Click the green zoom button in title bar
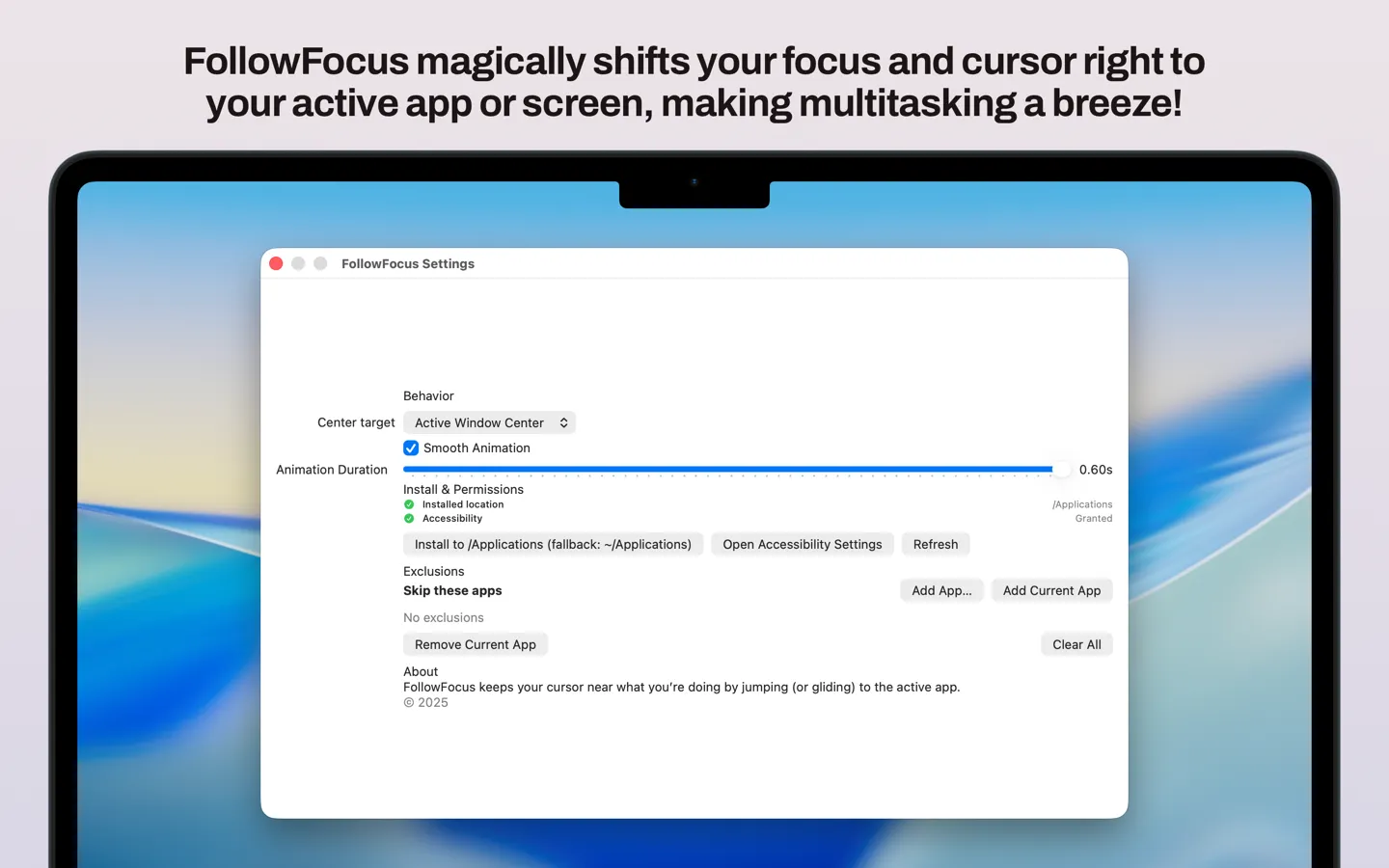This screenshot has width=1389, height=868. point(320,262)
